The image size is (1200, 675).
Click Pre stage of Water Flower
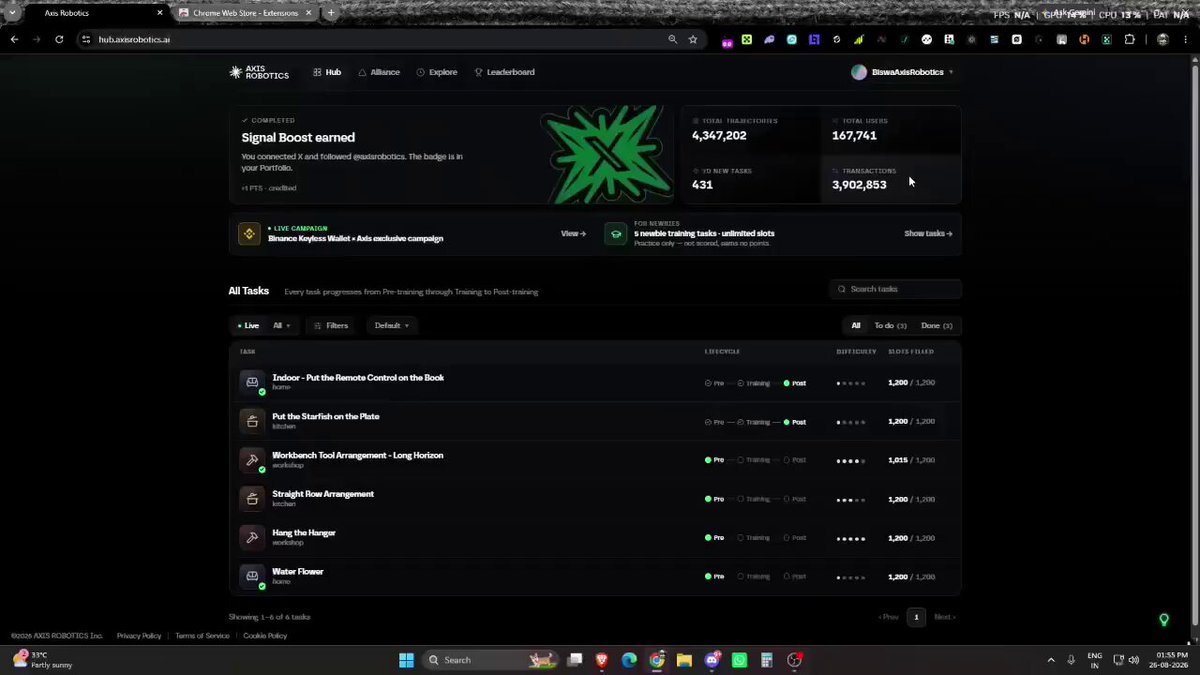pyautogui.click(x=714, y=577)
